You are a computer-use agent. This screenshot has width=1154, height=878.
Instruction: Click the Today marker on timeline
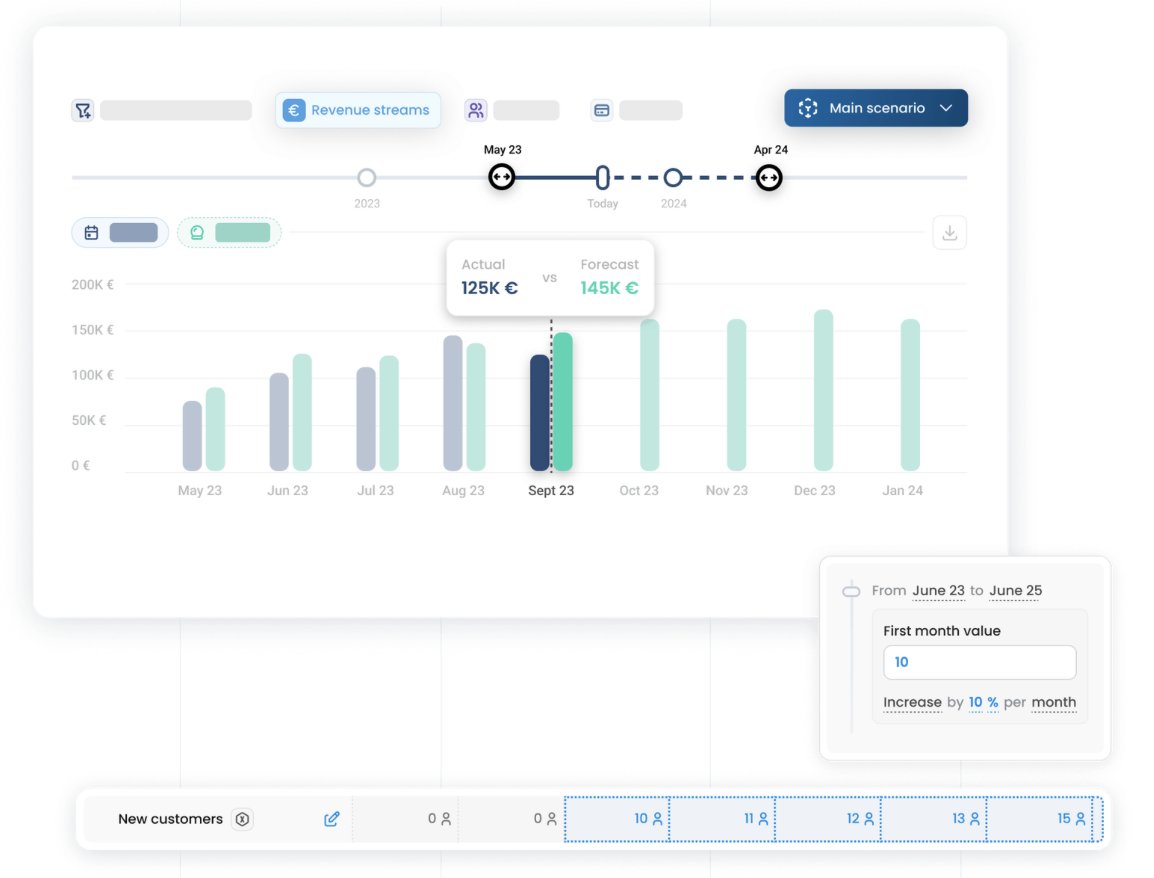[x=603, y=177]
